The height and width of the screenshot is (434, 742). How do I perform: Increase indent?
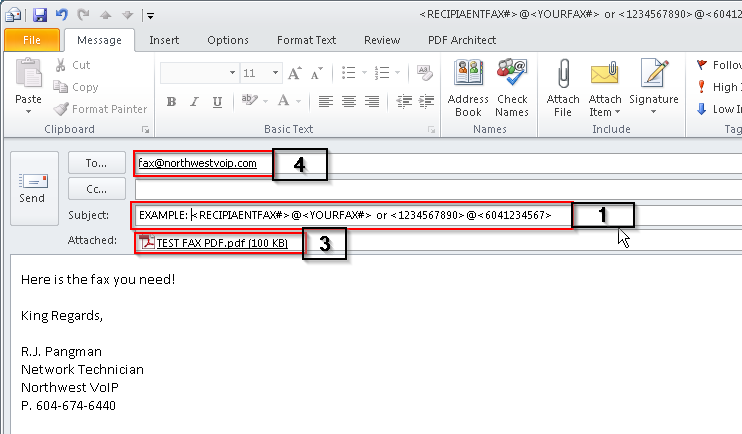tap(426, 101)
